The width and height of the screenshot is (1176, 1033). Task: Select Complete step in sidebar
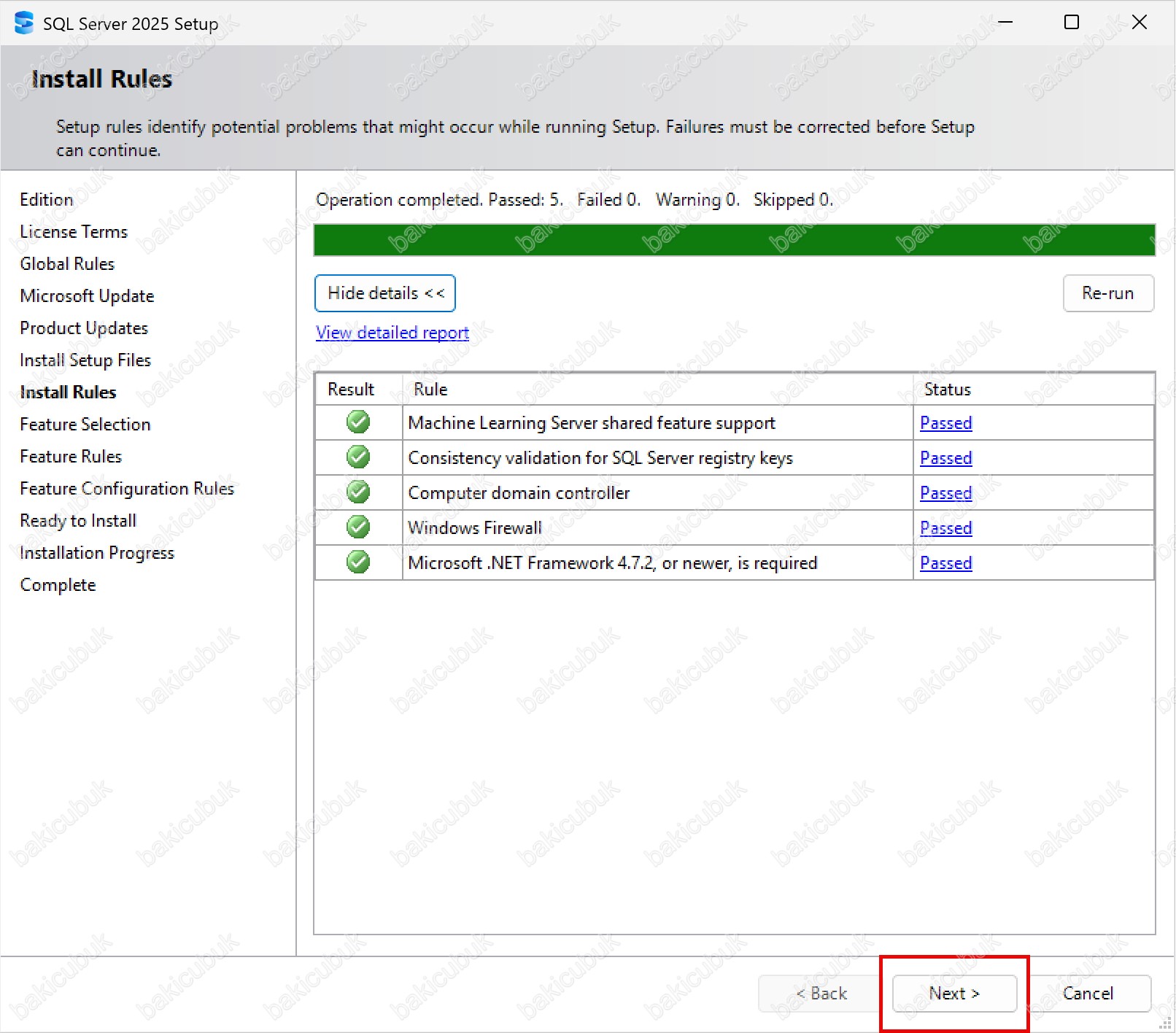pyautogui.click(x=58, y=585)
